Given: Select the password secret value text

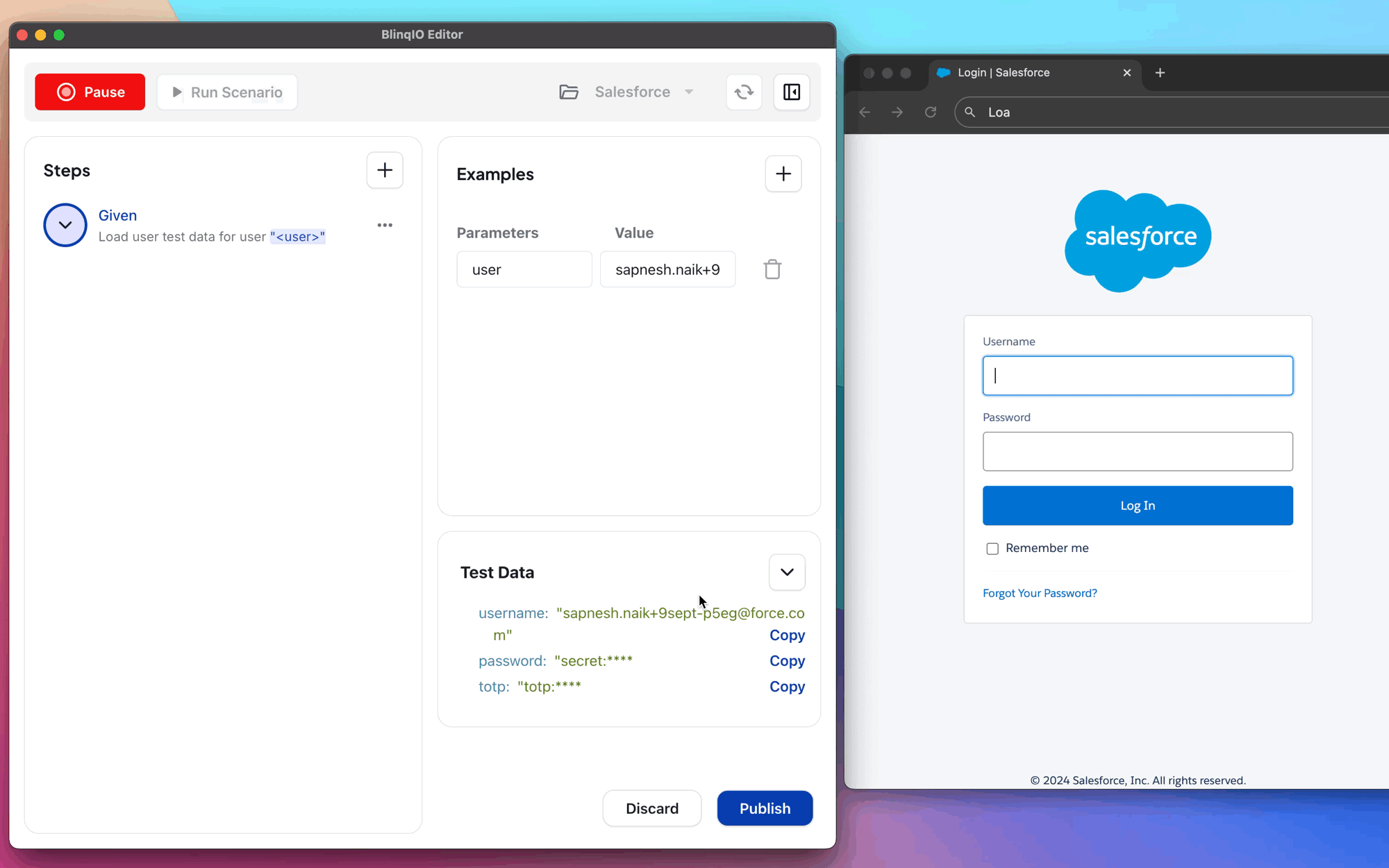Looking at the screenshot, I should coord(593,661).
